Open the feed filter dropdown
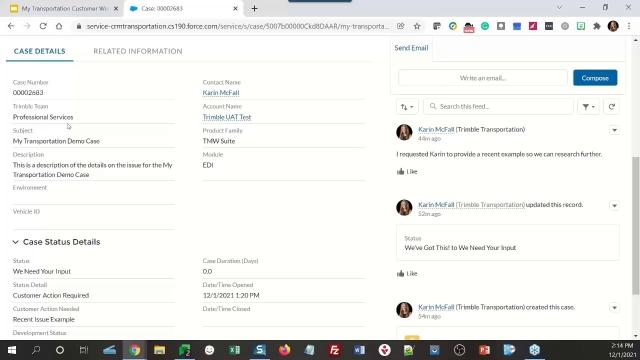This screenshot has height=360, width=640. coord(588,107)
